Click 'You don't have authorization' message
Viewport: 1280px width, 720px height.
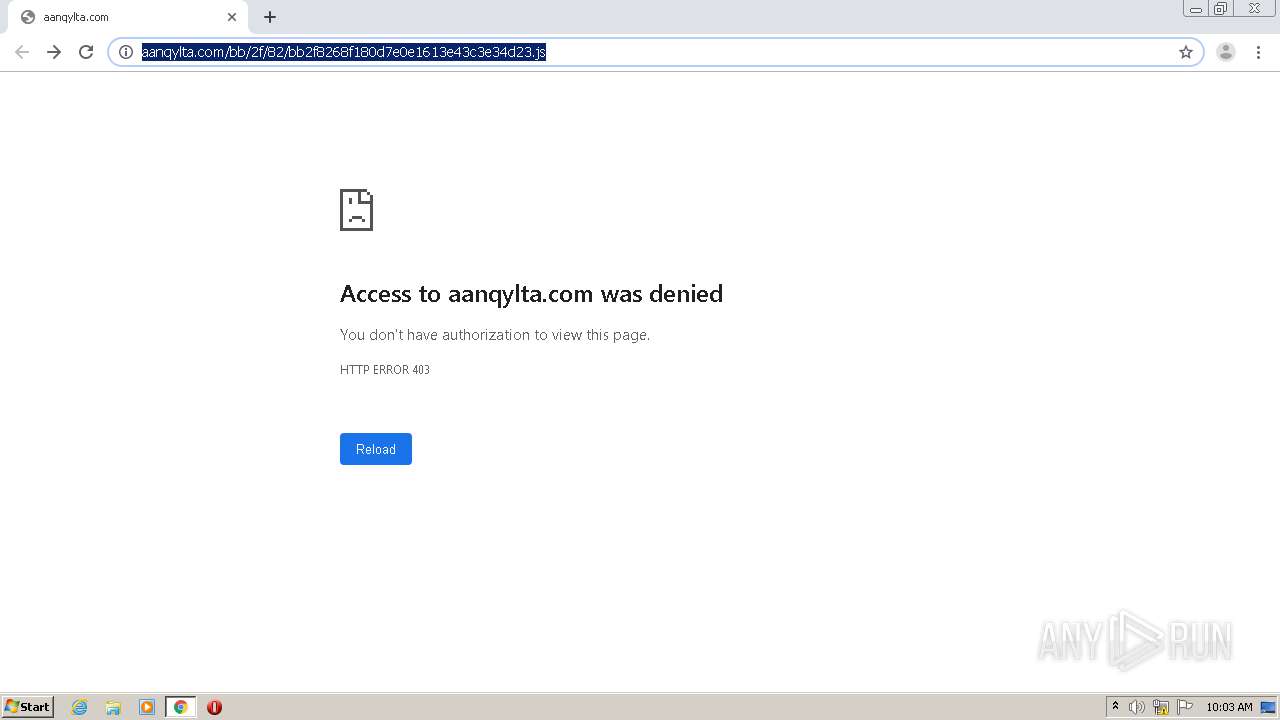click(x=495, y=335)
